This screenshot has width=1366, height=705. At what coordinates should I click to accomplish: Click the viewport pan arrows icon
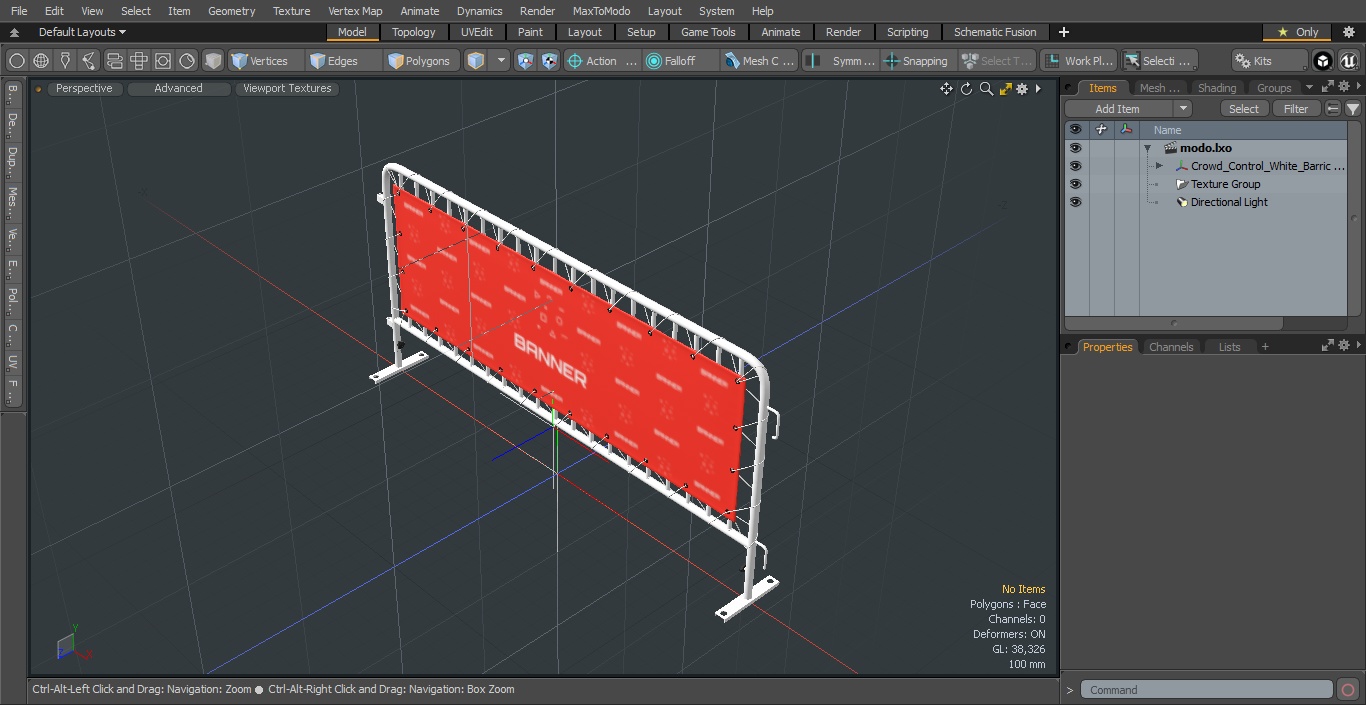946,89
